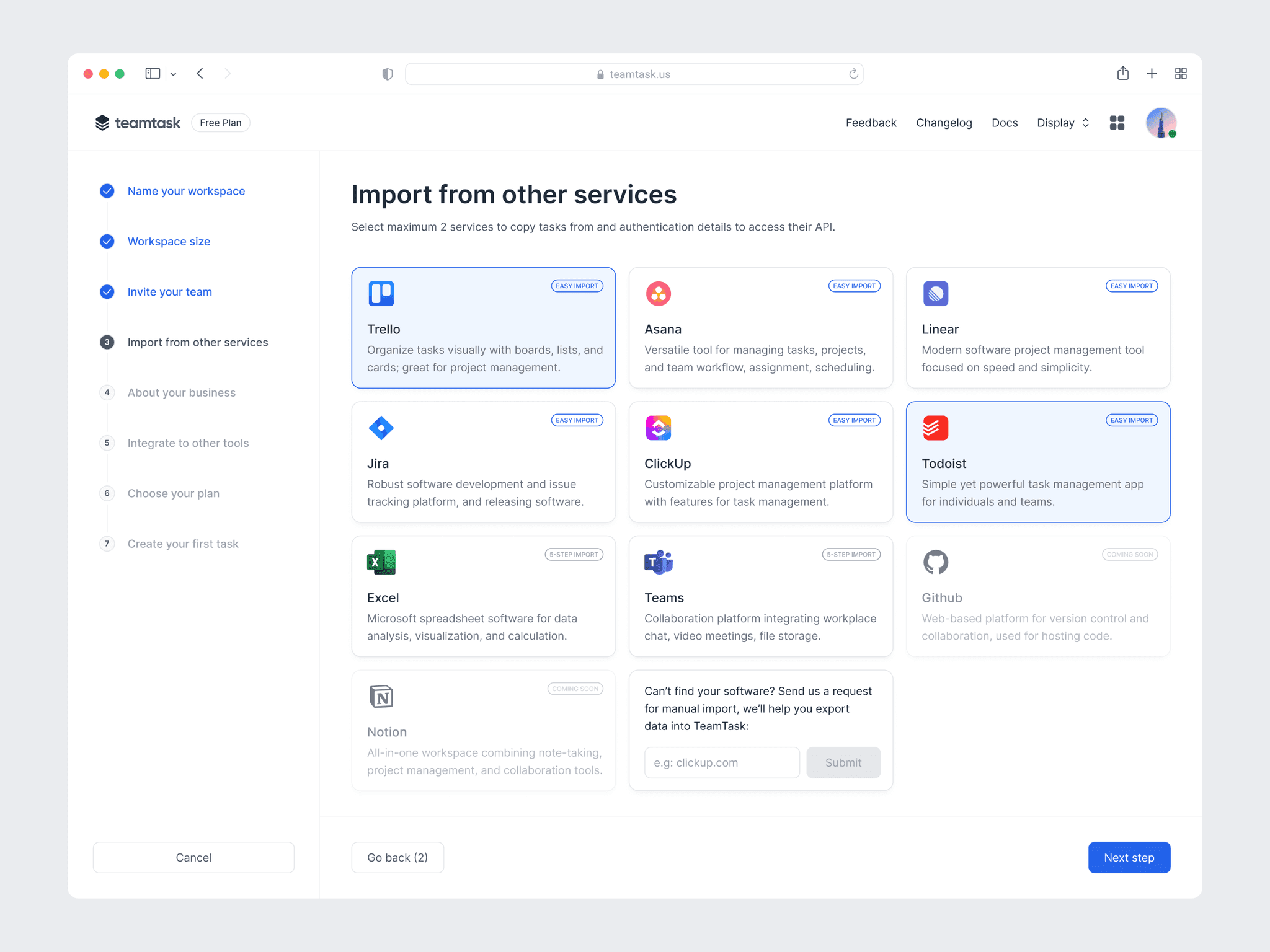The height and width of the screenshot is (952, 1270).
Task: Click the browser share icon
Action: tap(1122, 74)
